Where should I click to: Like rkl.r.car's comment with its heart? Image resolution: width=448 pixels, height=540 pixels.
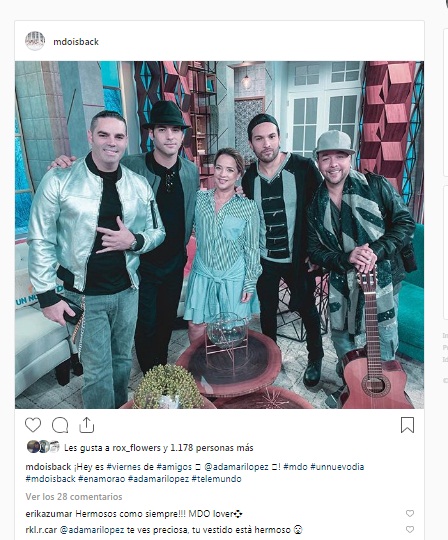[x=410, y=529]
